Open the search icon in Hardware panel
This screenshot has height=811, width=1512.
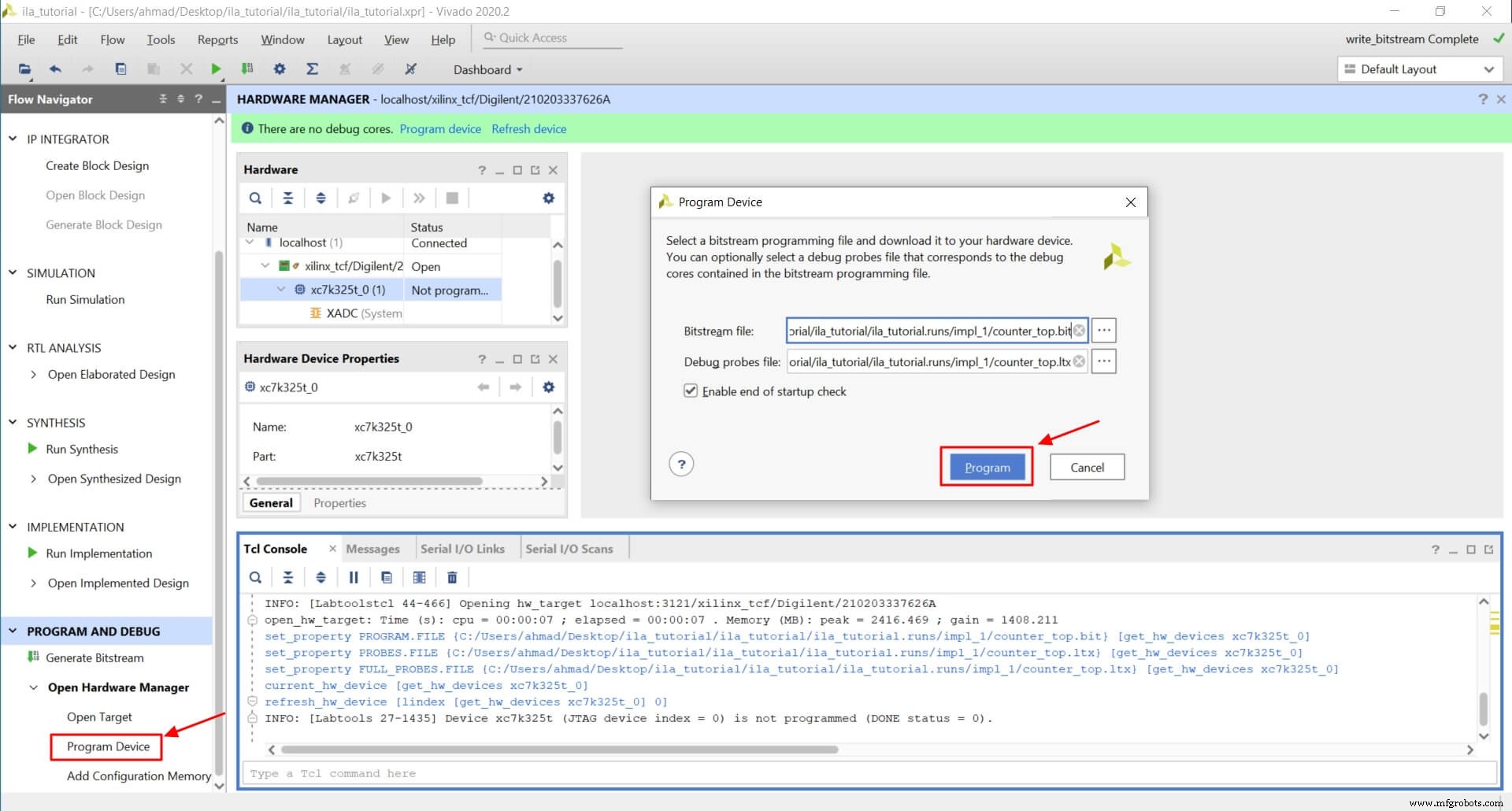click(x=255, y=198)
